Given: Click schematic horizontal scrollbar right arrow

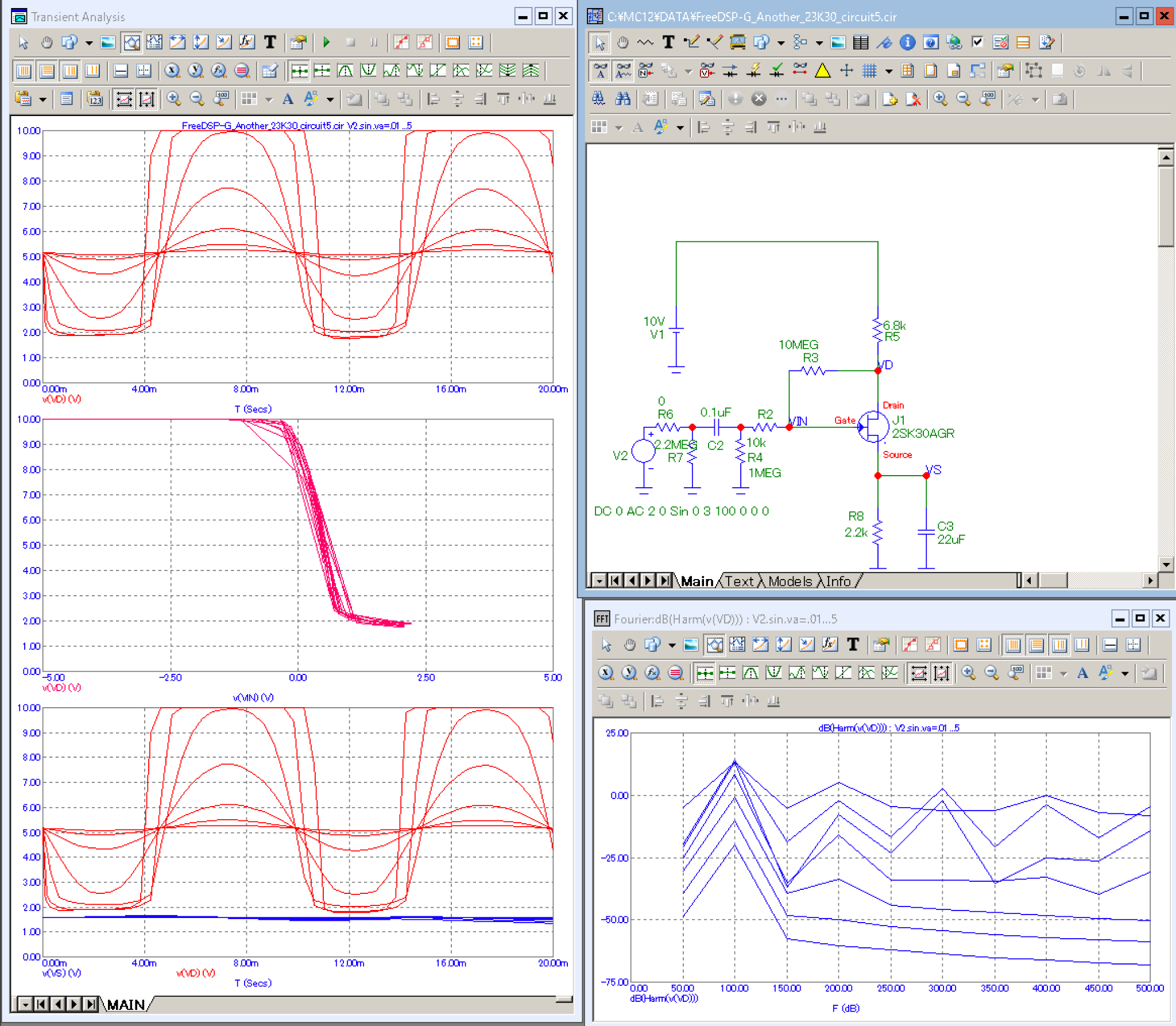Looking at the screenshot, I should (x=1150, y=581).
